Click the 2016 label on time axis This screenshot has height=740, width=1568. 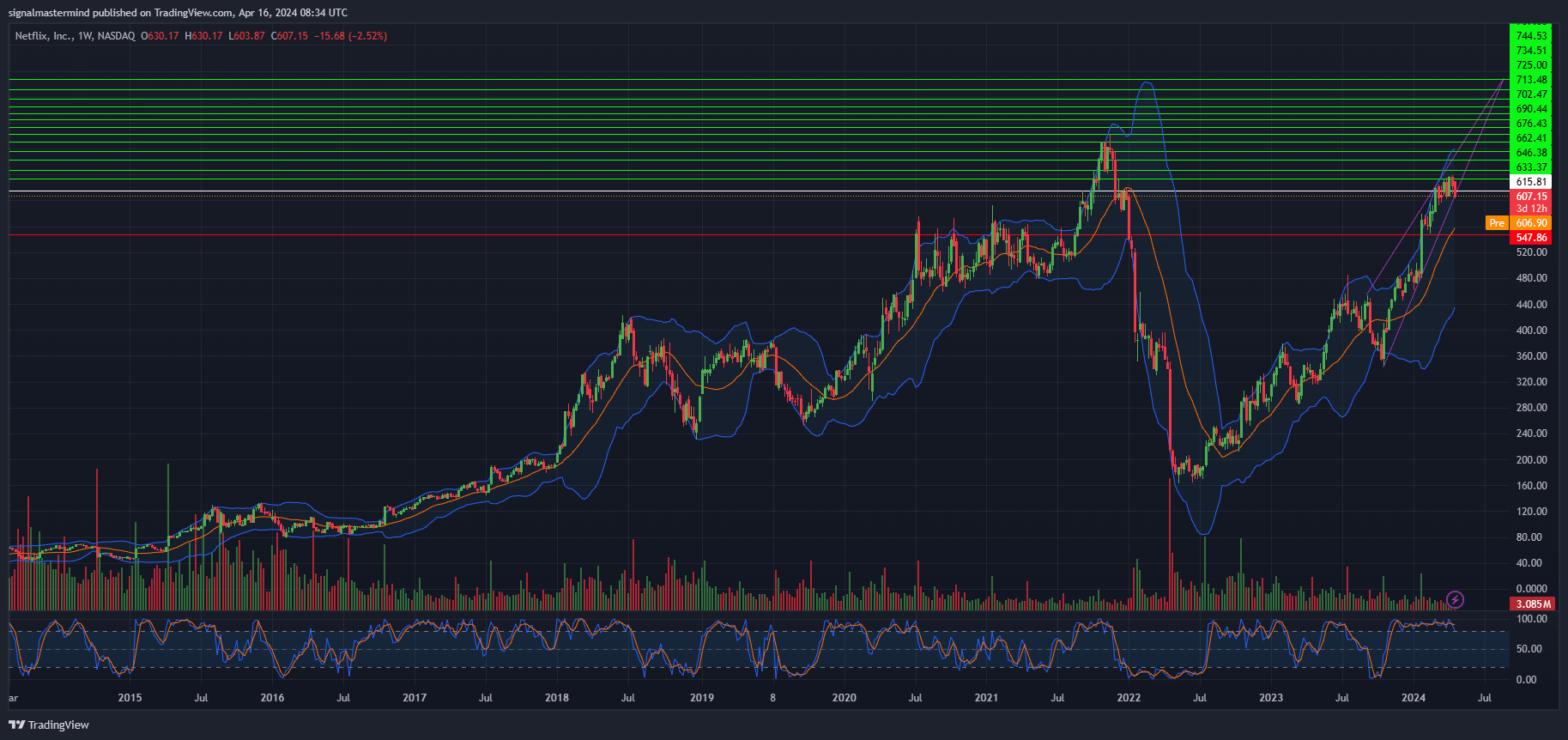tap(272, 698)
